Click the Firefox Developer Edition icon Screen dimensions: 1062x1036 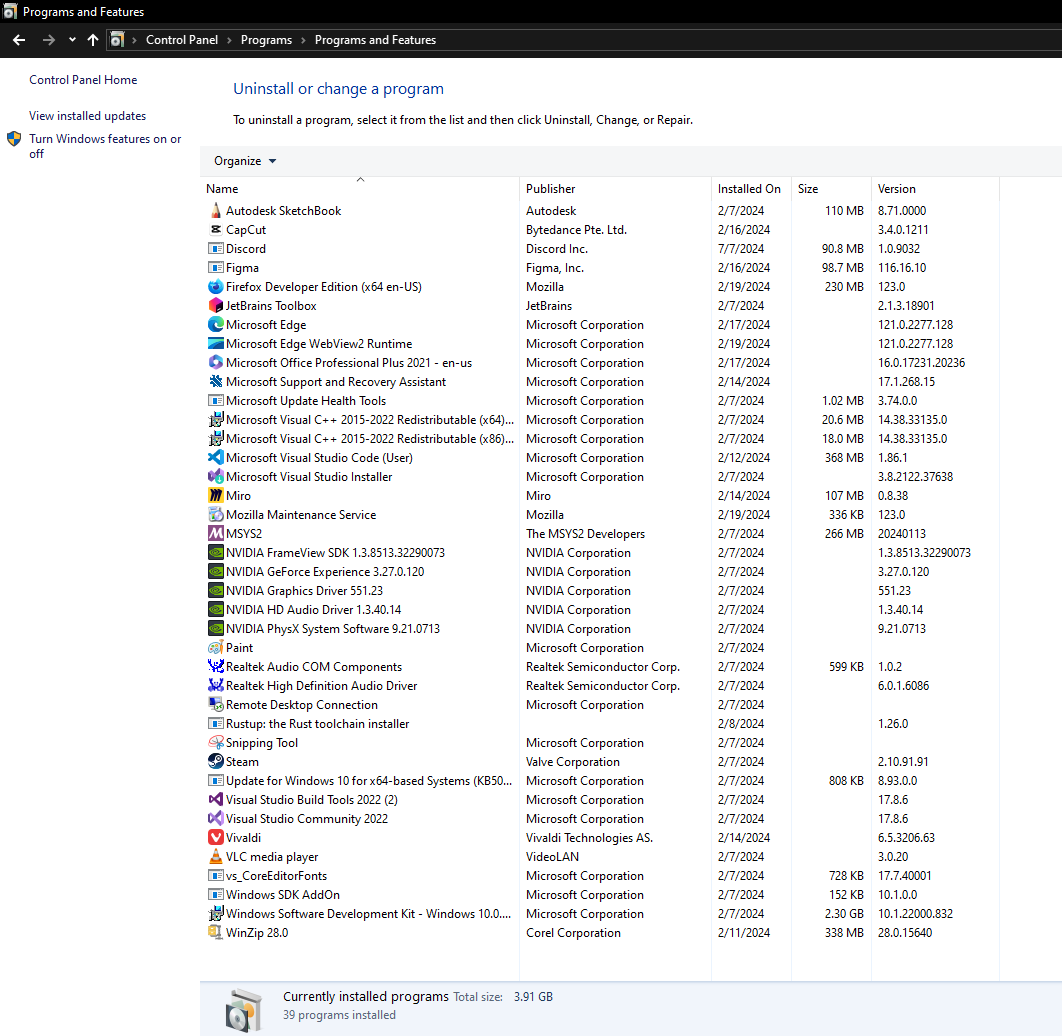[215, 286]
